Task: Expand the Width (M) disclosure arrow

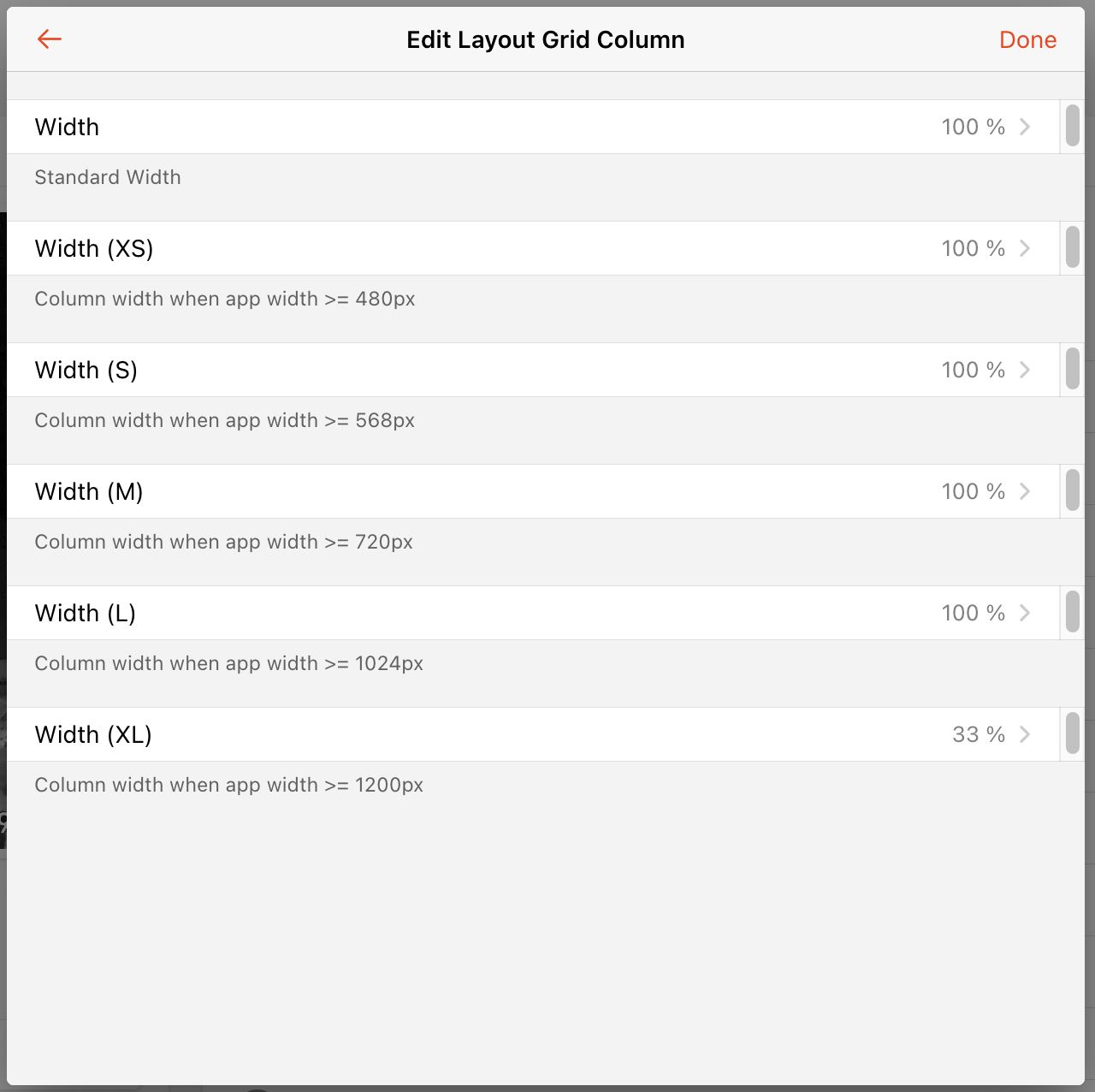Action: [1024, 491]
